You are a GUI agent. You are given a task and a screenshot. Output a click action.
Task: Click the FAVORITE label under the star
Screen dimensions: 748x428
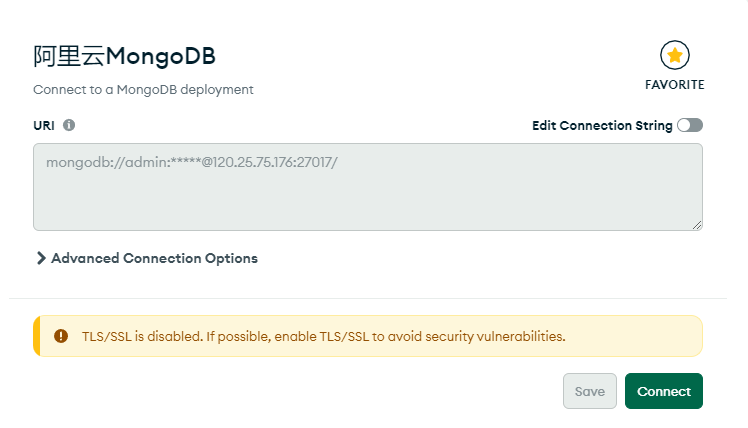tap(675, 85)
